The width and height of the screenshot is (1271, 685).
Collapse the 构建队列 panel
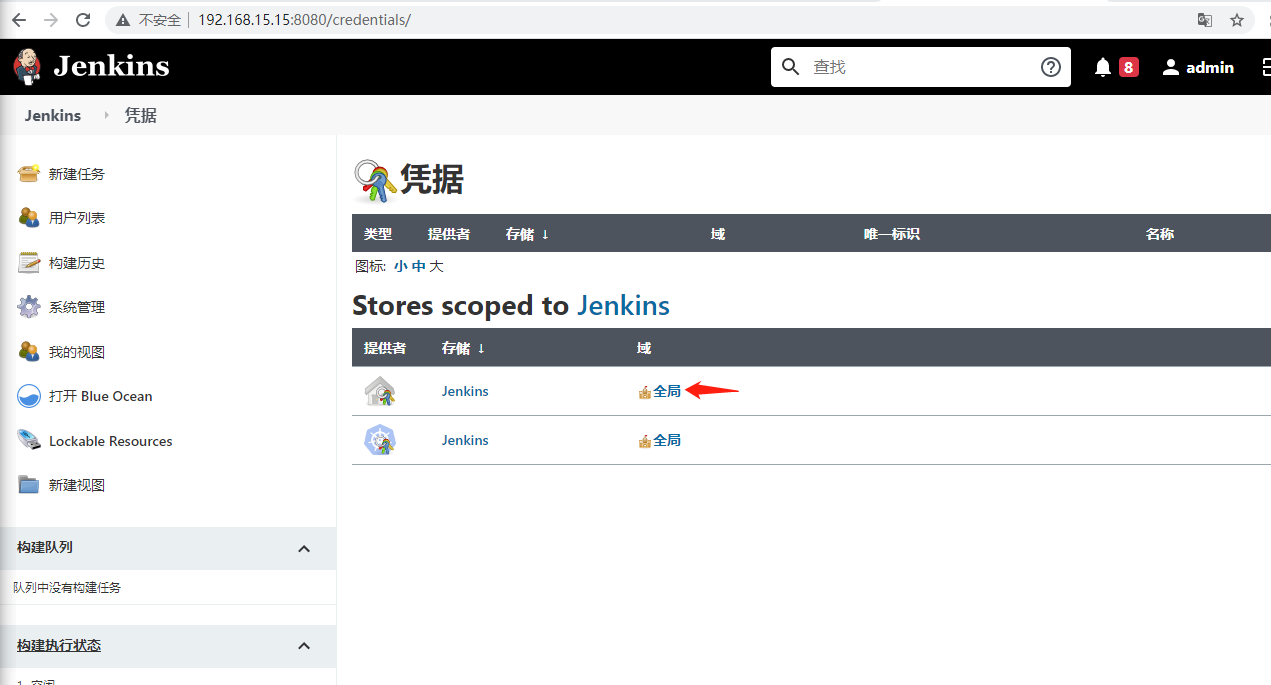click(304, 548)
